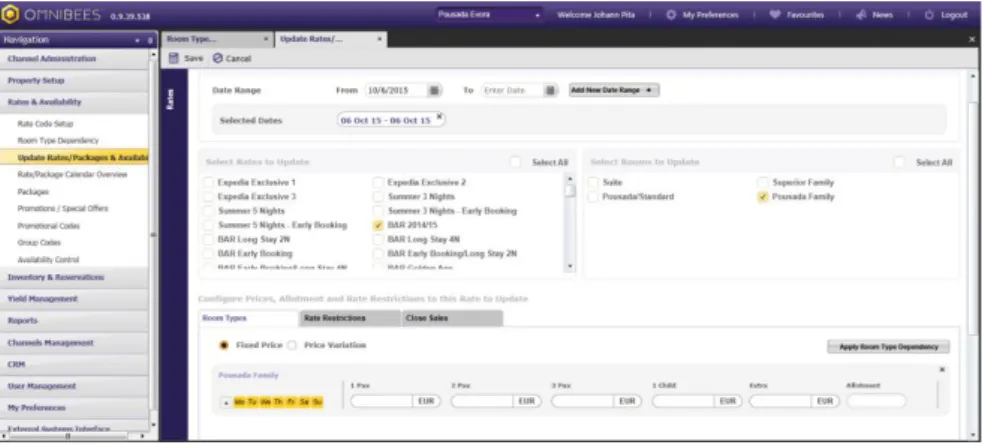Open the Favourites heart icon
The width and height of the screenshot is (982, 448).
[x=775, y=14]
